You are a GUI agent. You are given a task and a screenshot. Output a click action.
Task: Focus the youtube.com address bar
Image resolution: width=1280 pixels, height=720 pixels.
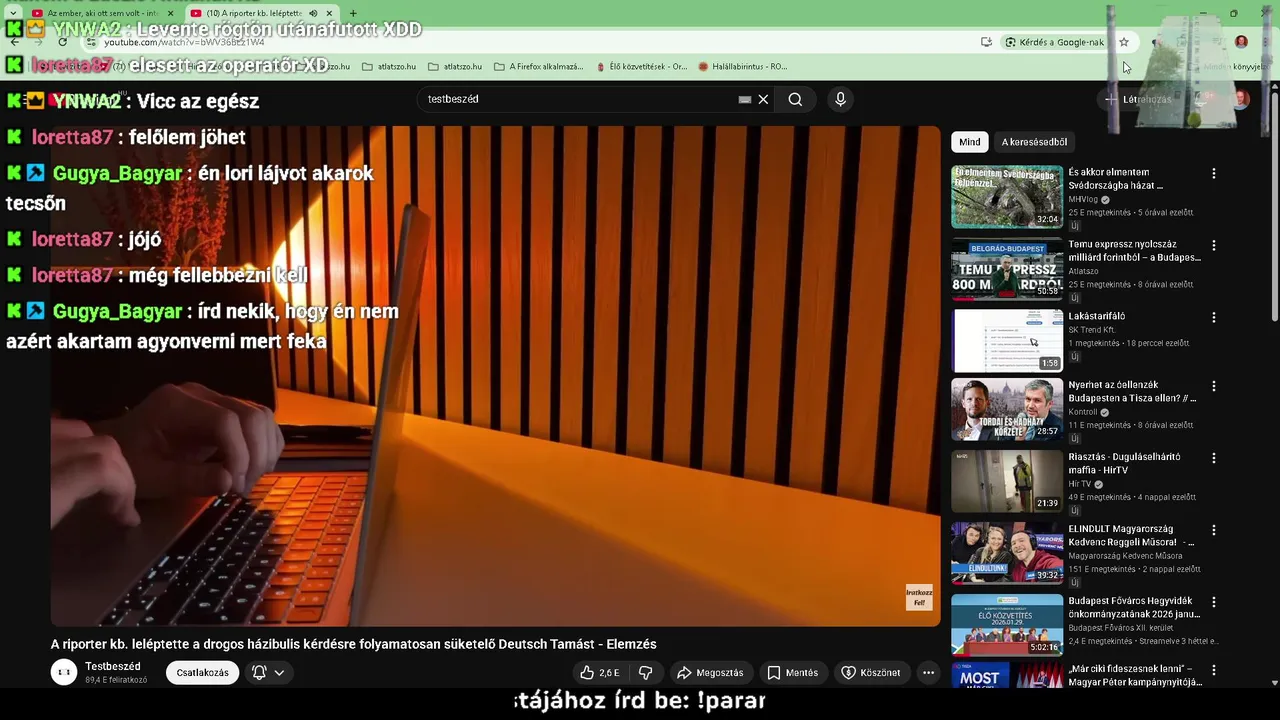(530, 42)
